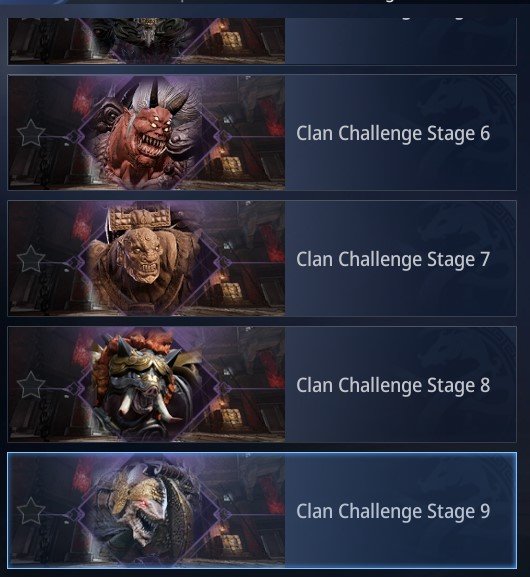Select the star icon on Stage 8

[31, 385]
